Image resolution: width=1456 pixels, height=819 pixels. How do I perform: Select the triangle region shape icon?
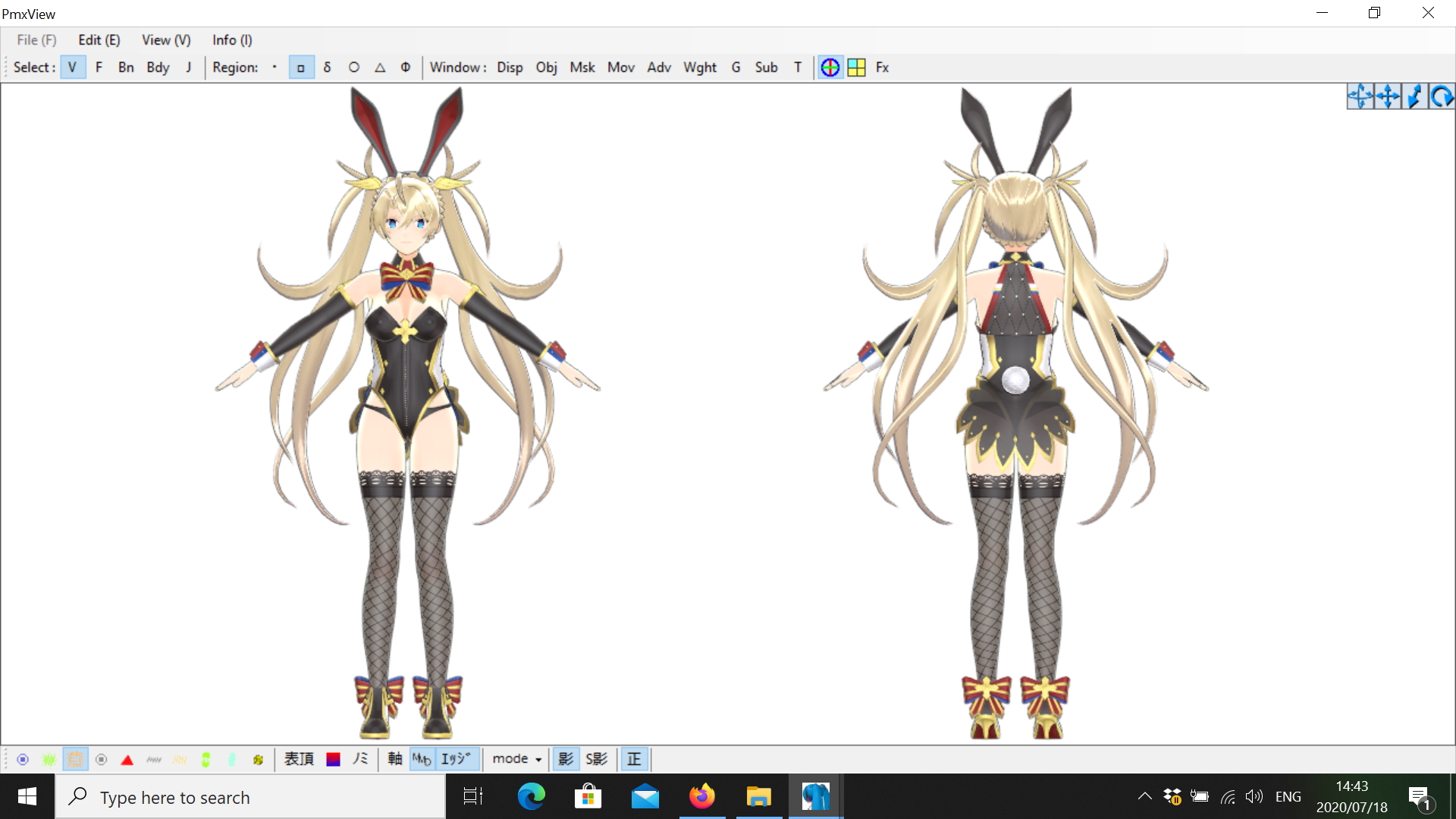[x=380, y=67]
